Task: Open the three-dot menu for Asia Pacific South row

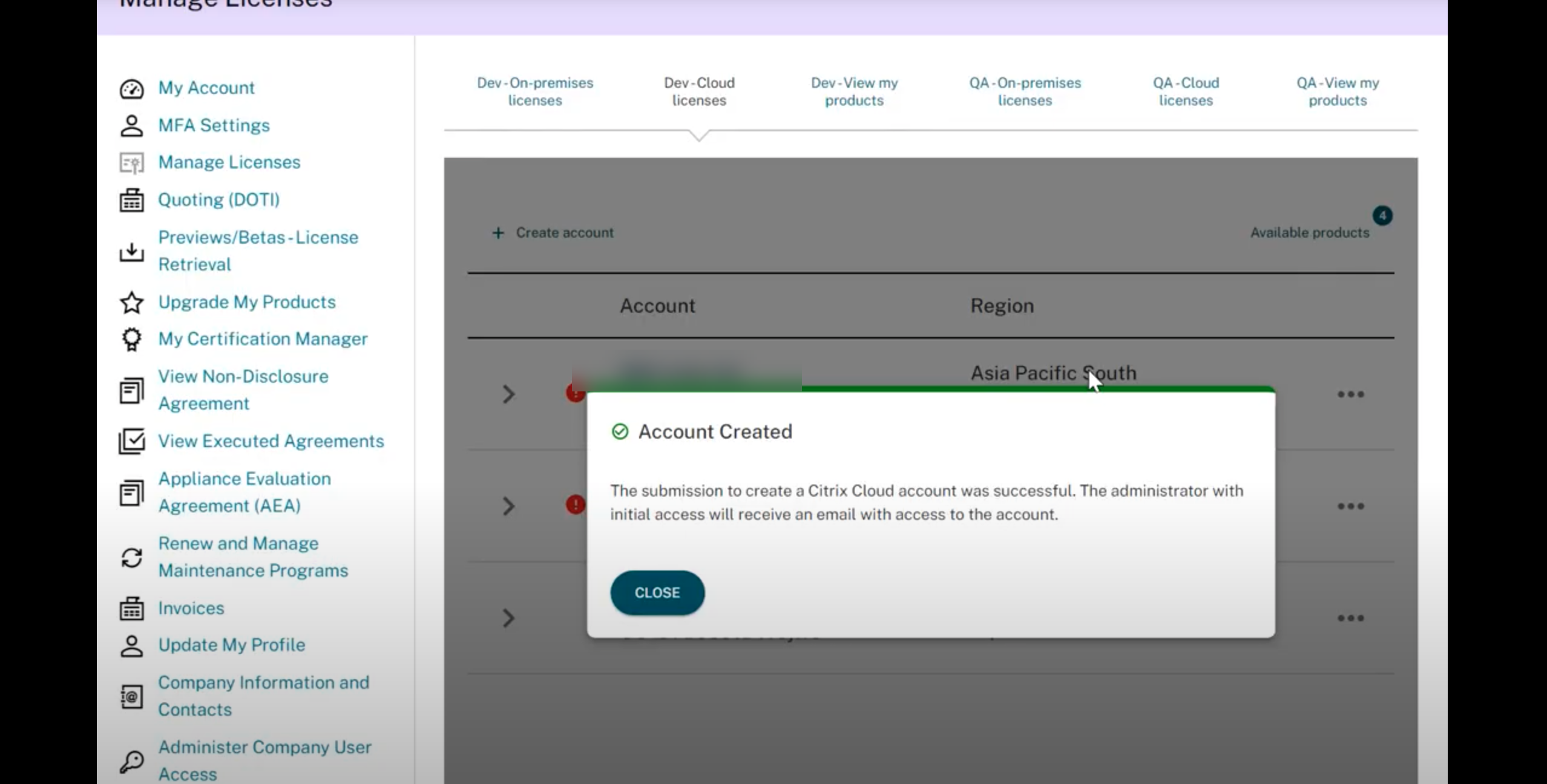Action: pos(1350,394)
